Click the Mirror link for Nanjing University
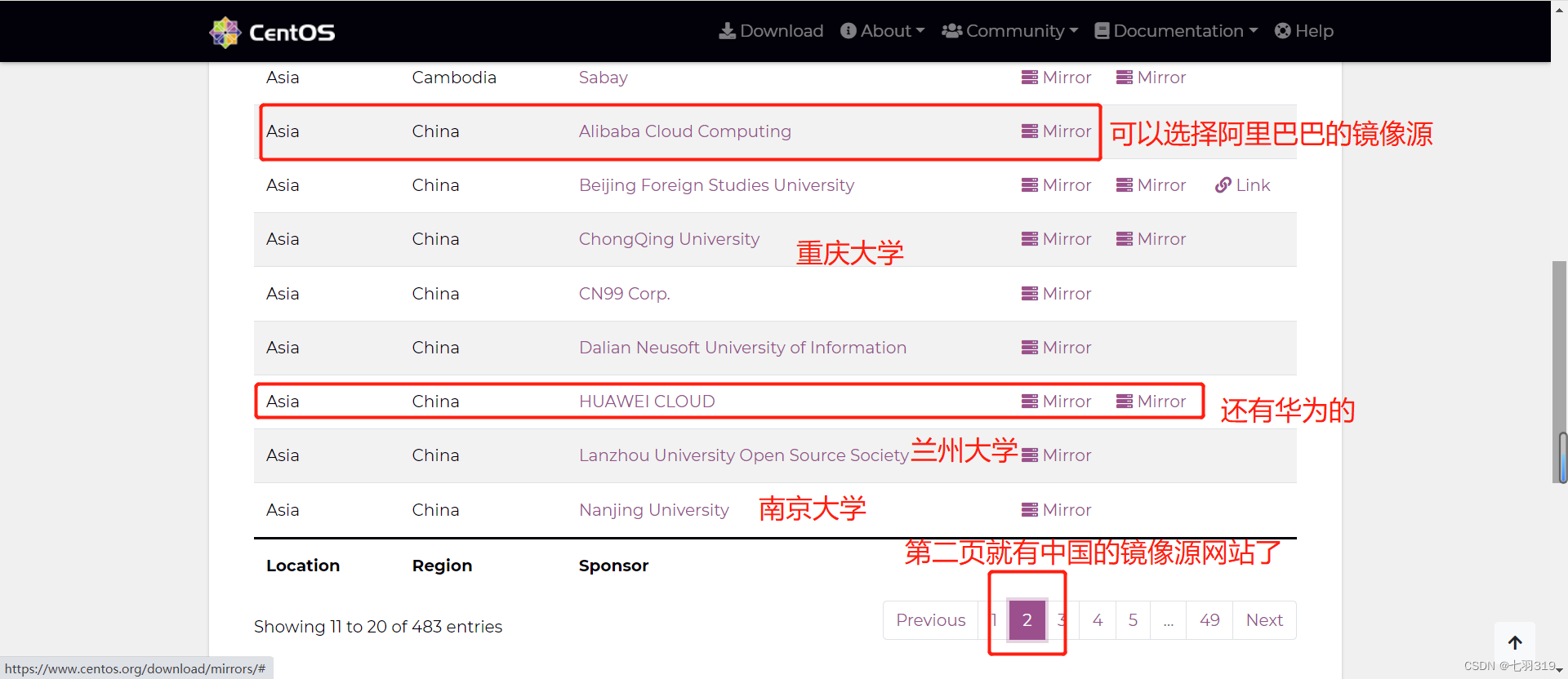1568x679 pixels. [1056, 510]
